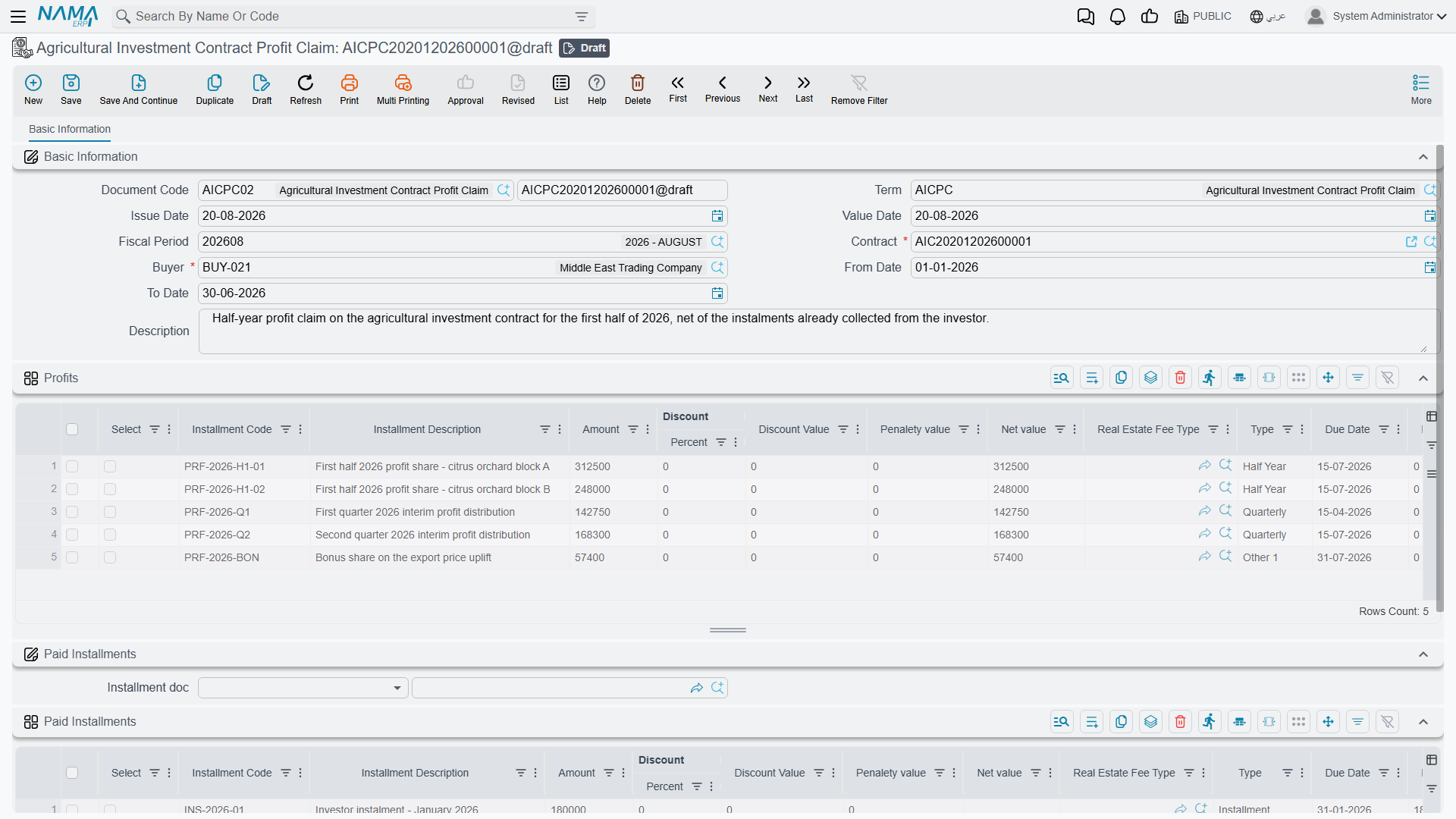Switch language to Arabic

pos(1268,16)
